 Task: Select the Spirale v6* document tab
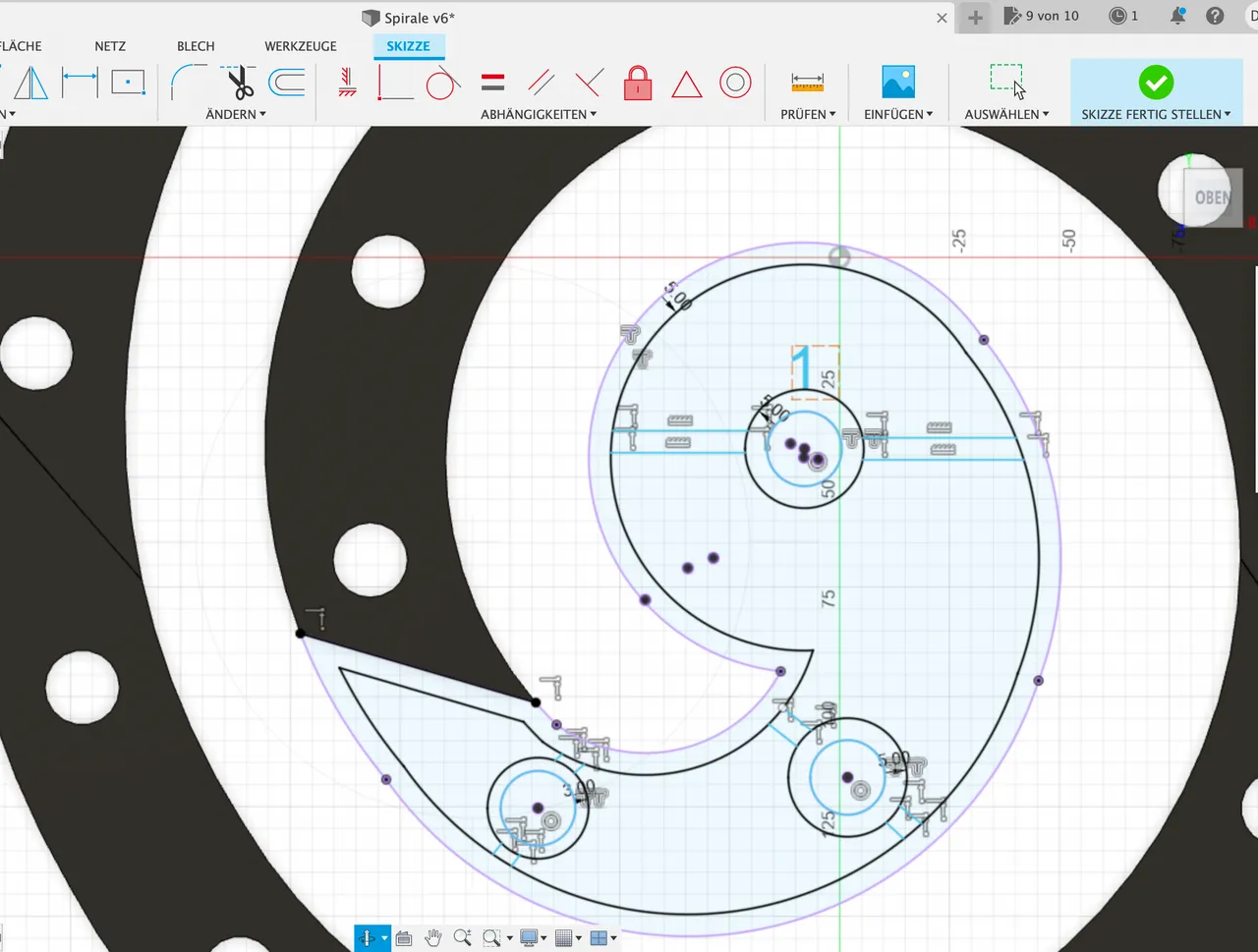point(409,18)
